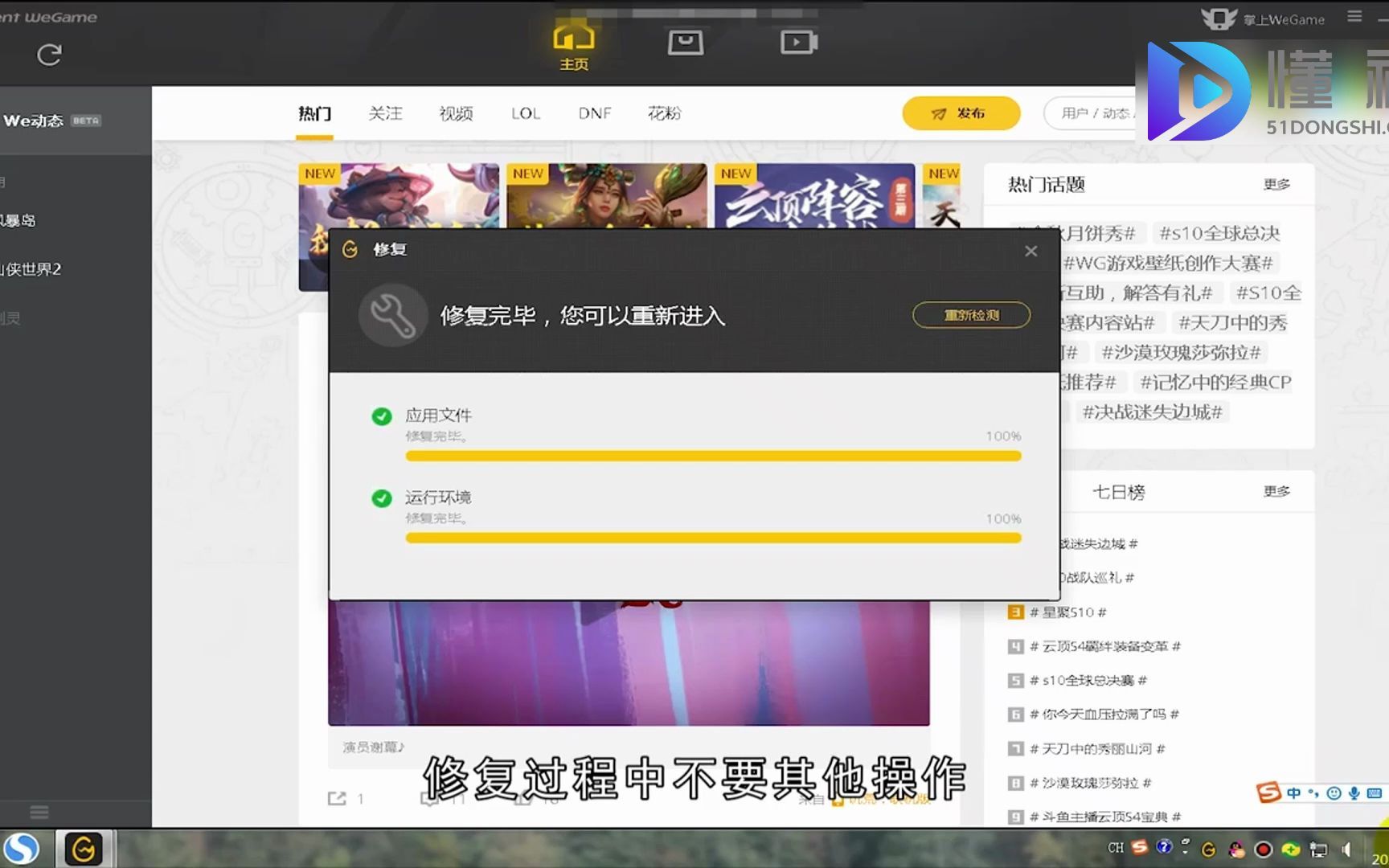Open the first NEW Teemo banner thumbnail
Screen dimensions: 1389x868
399,196
